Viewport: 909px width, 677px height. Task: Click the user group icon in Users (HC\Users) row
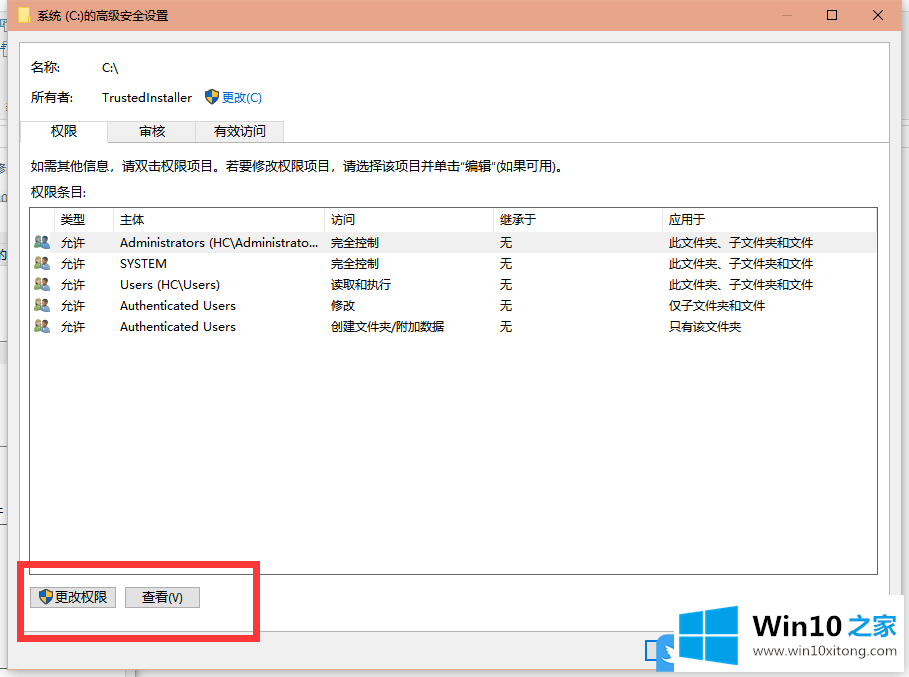tap(42, 284)
